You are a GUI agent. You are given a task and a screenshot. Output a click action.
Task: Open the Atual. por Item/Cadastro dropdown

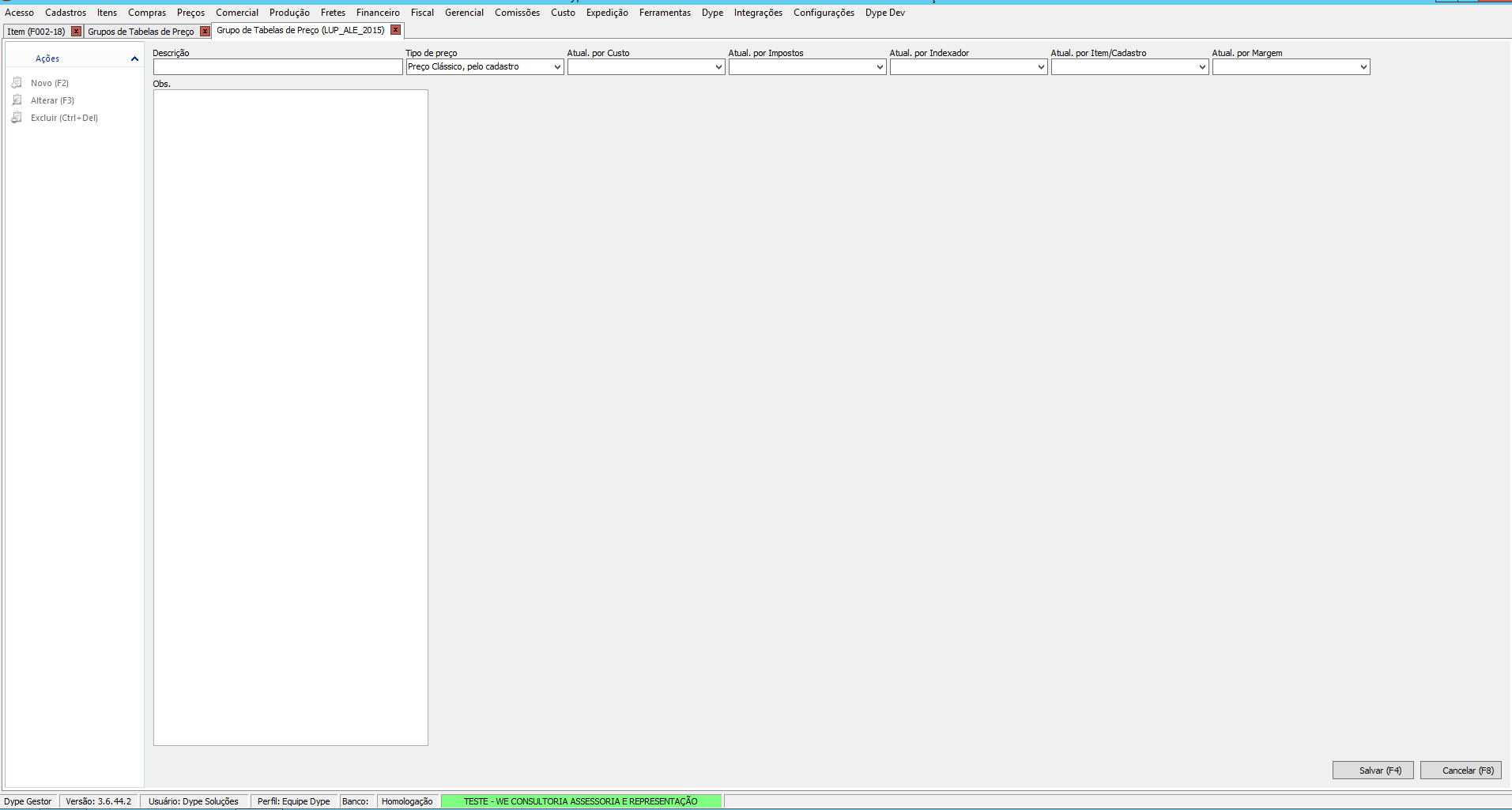click(x=1202, y=67)
